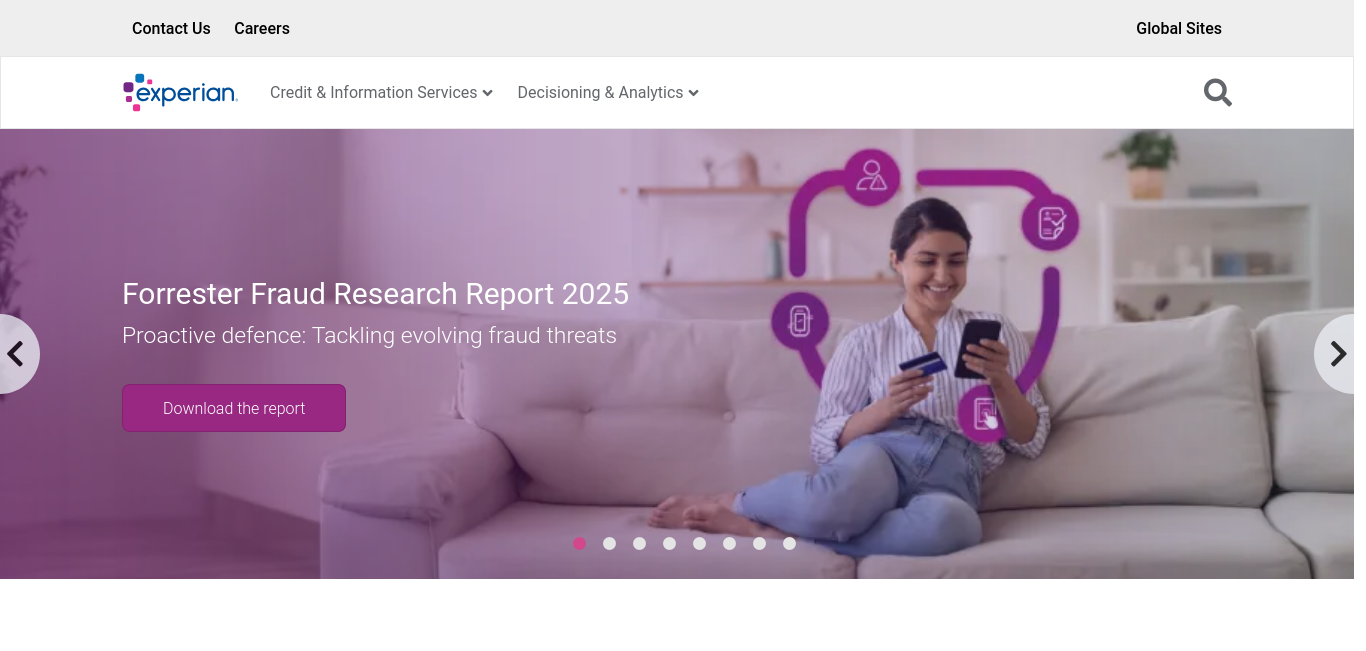The image size is (1366, 651).
Task: Click the document checkmark circle icon
Action: click(x=1050, y=222)
